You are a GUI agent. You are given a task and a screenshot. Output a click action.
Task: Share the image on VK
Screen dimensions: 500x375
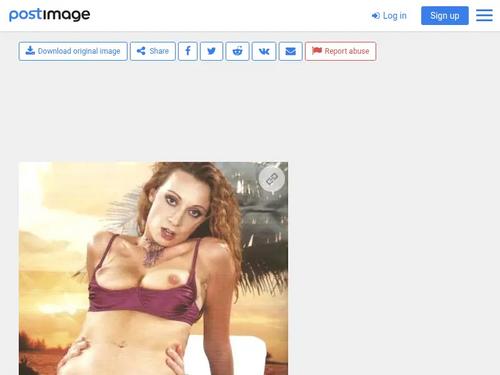tap(264, 51)
